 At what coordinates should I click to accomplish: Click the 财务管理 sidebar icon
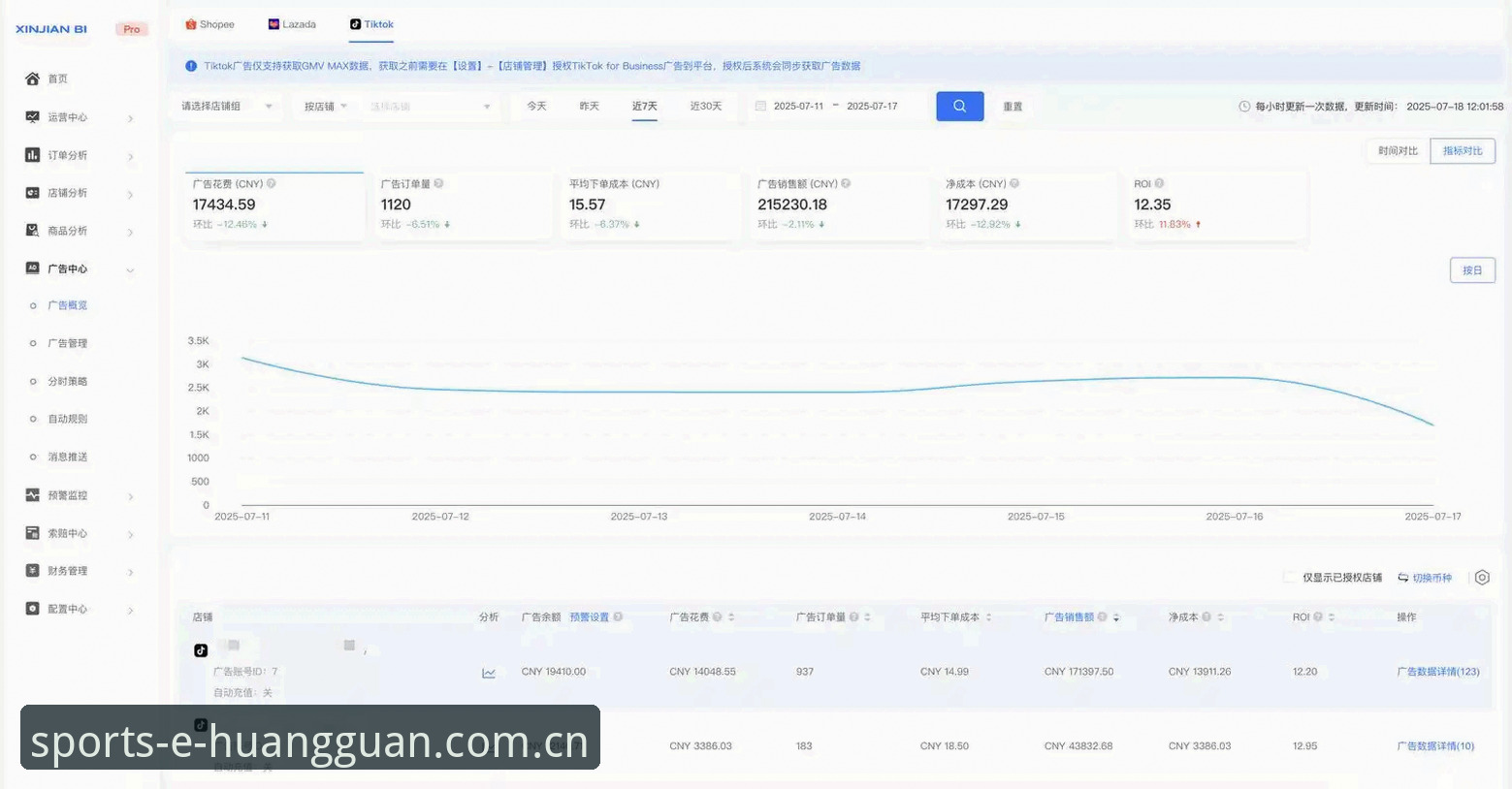[x=32, y=571]
